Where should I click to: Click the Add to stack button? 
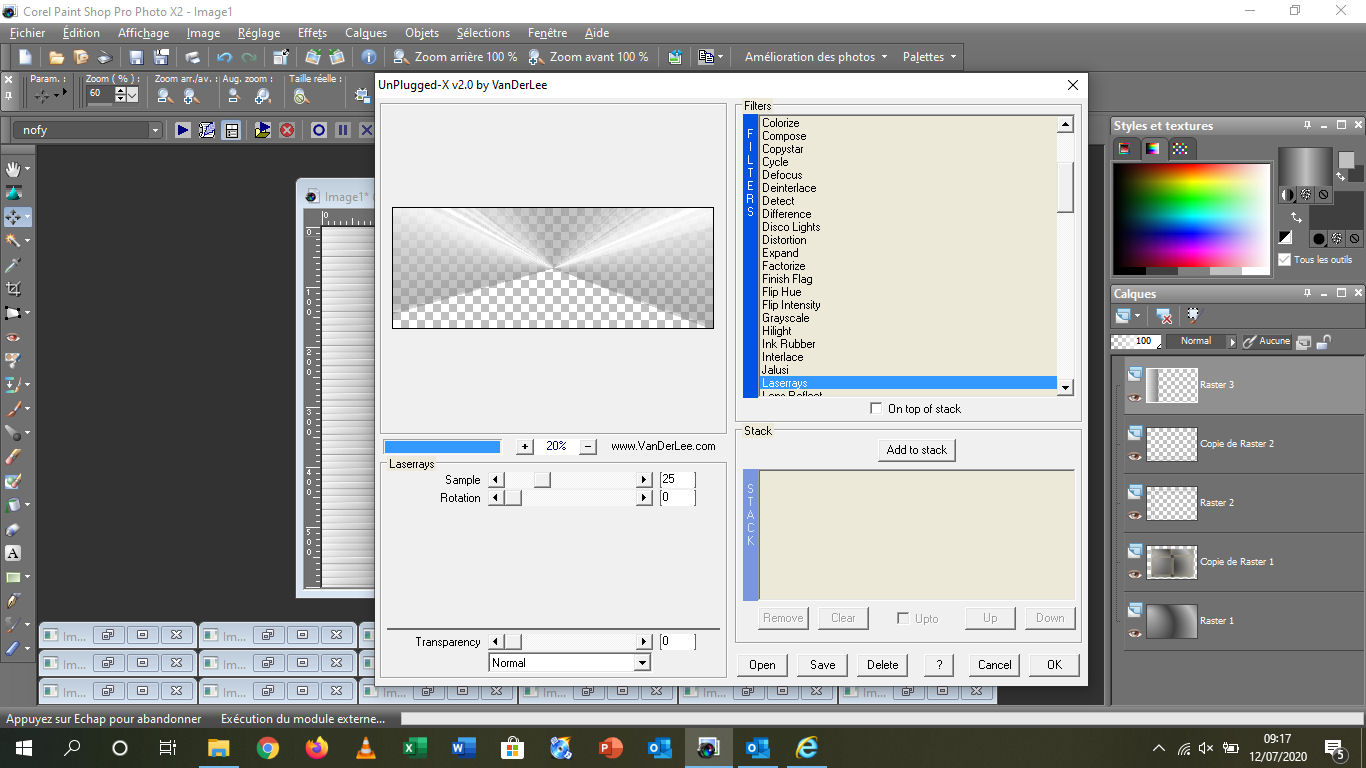click(x=916, y=450)
